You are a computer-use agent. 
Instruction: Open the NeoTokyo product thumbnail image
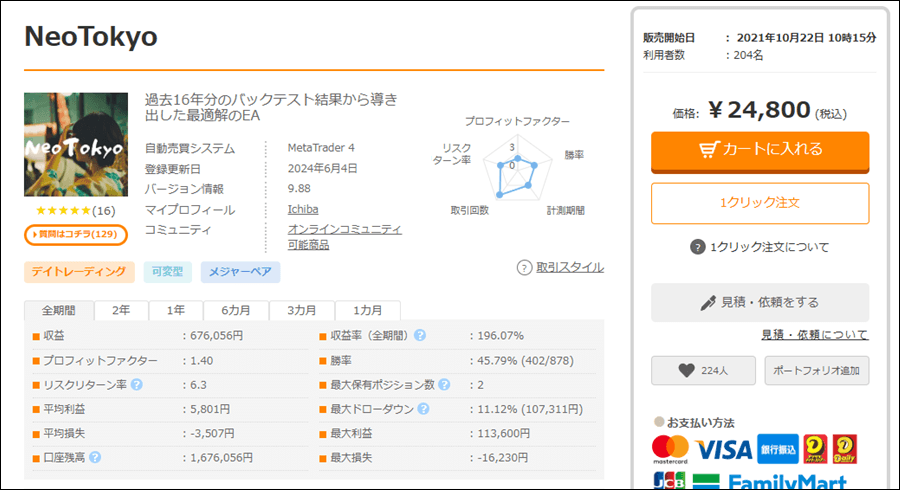pyautogui.click(x=76, y=145)
